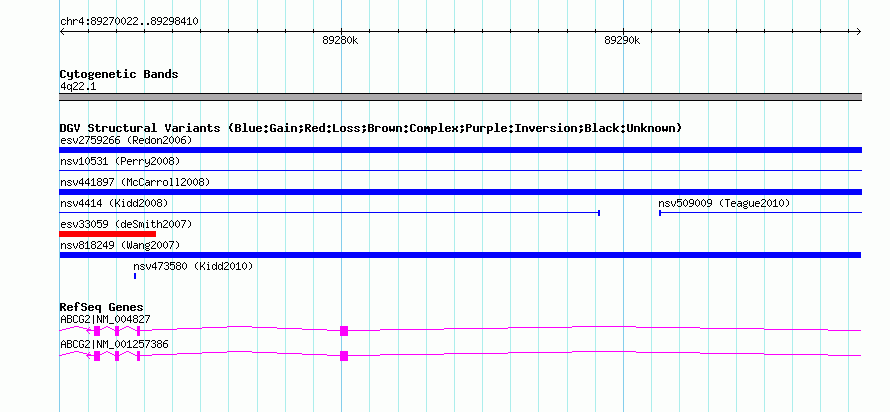The image size is (890, 412).
Task: Click the NM_001257386 exon near 89280k
Action: coord(343,356)
